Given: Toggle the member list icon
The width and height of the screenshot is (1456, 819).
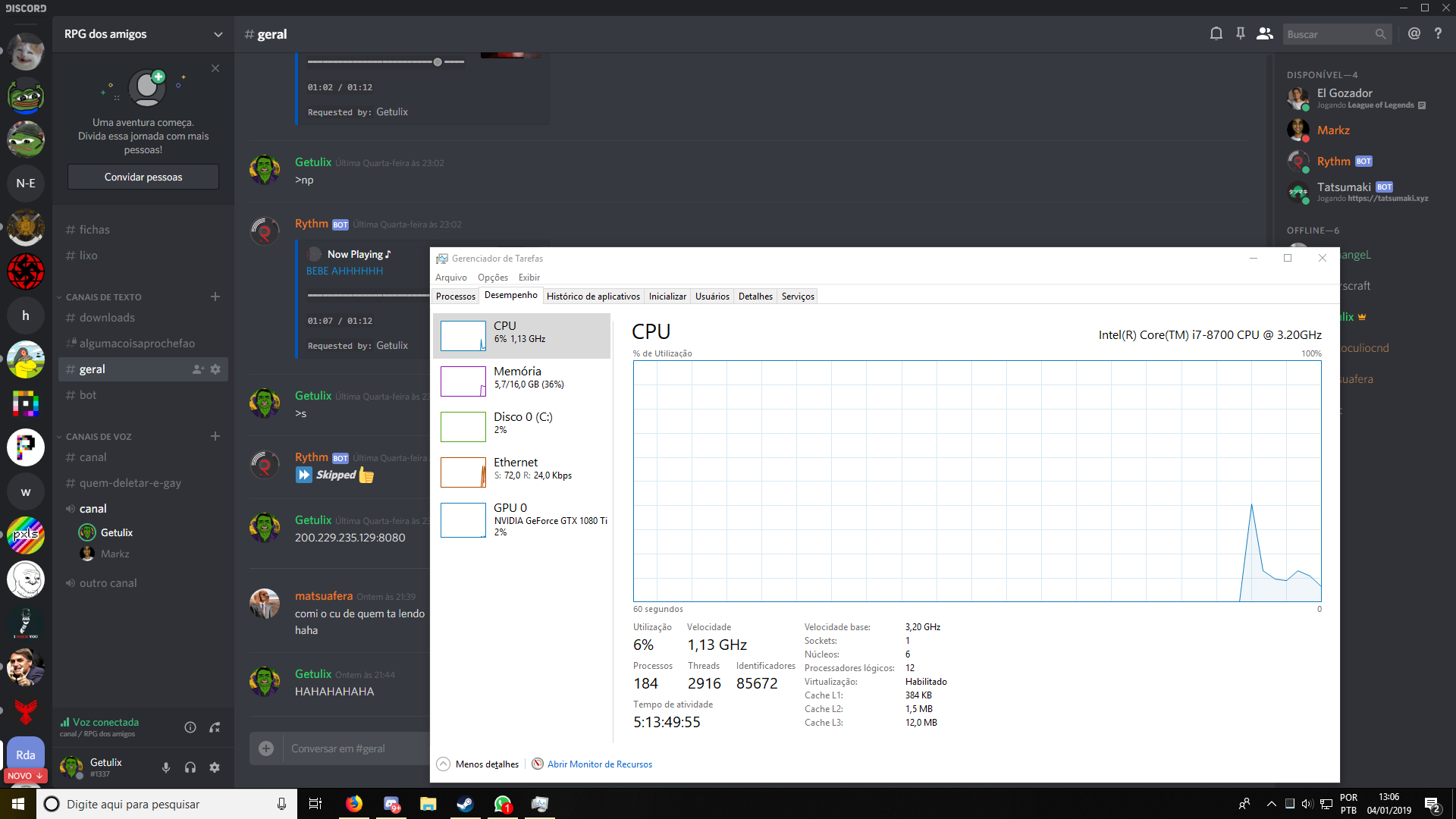Looking at the screenshot, I should (x=1264, y=33).
